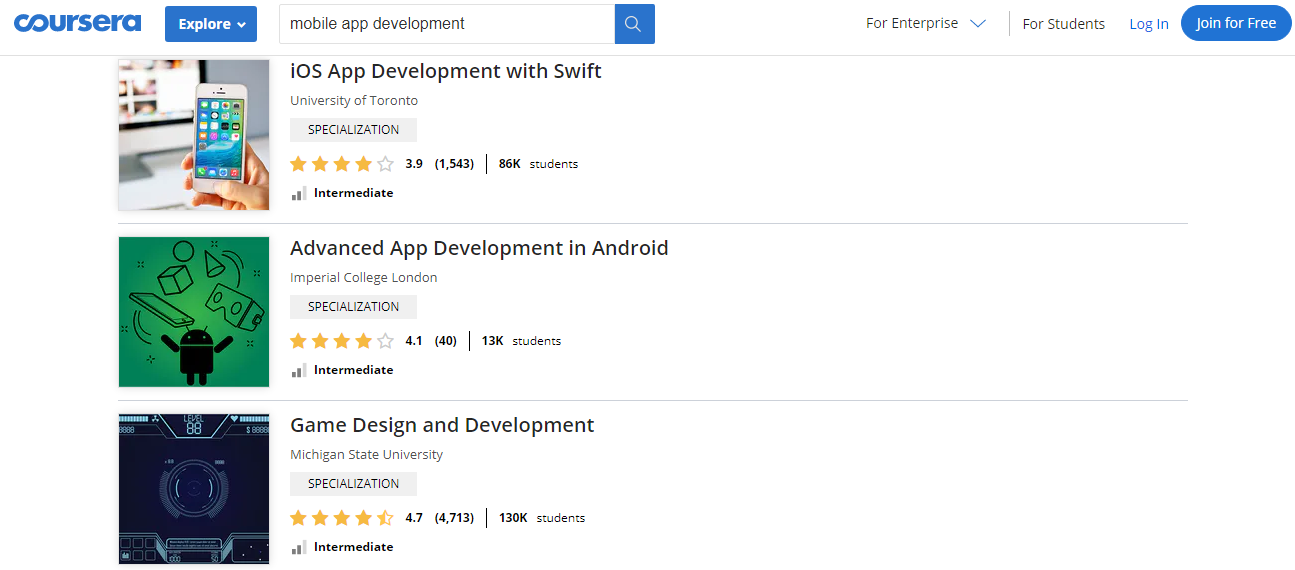Click the Intermediate level bars icon for iOS course

[298, 193]
